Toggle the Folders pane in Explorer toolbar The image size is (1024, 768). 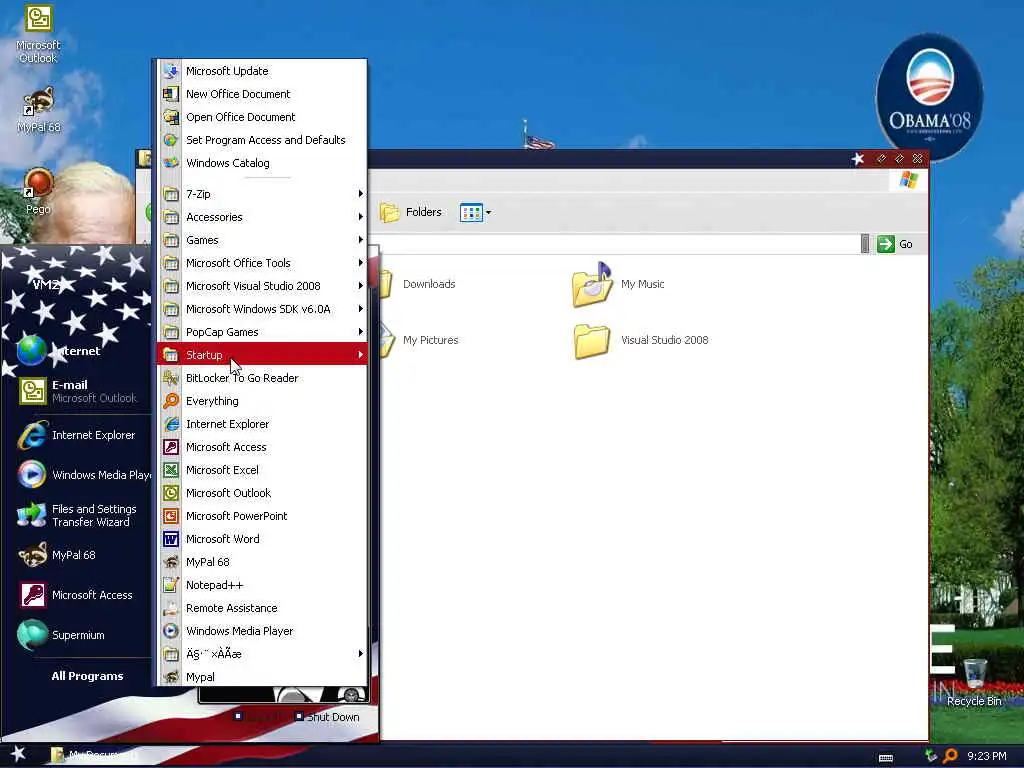[411, 212]
